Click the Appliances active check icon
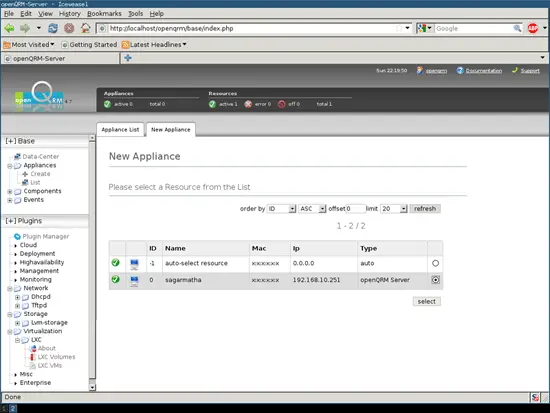The image size is (550, 413). [x=107, y=104]
